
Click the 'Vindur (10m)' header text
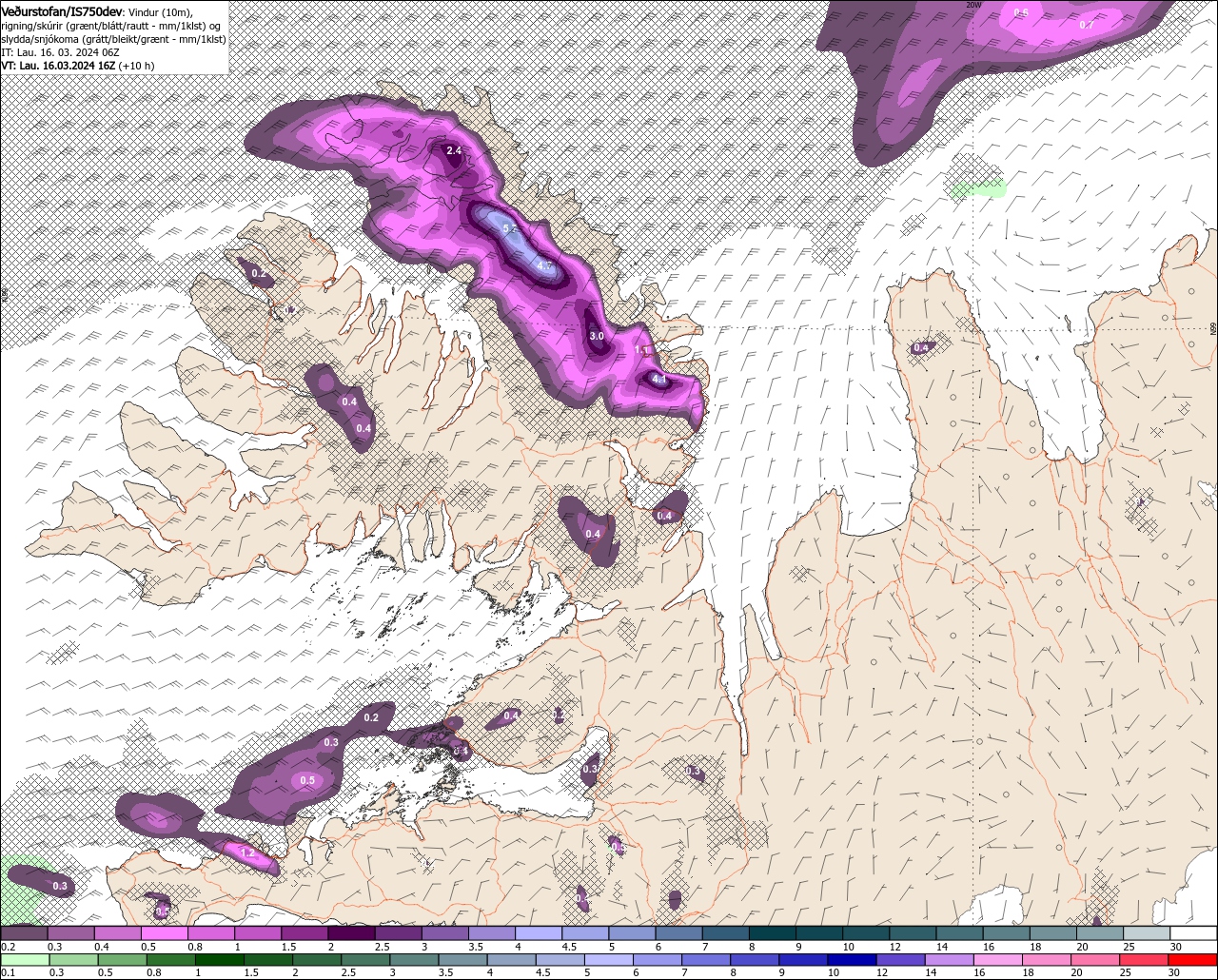(160, 11)
